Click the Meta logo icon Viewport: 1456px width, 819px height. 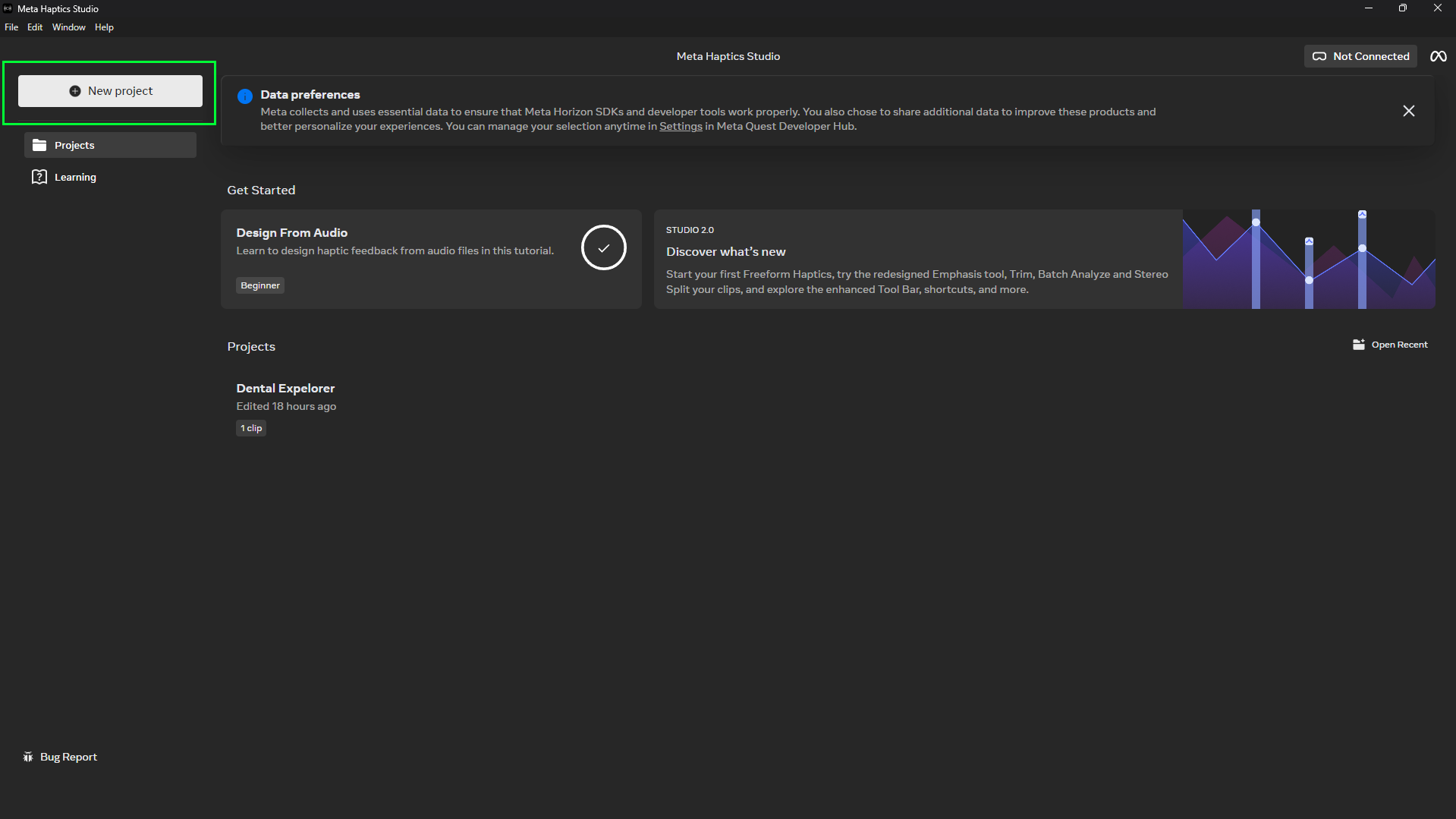pyautogui.click(x=1438, y=56)
